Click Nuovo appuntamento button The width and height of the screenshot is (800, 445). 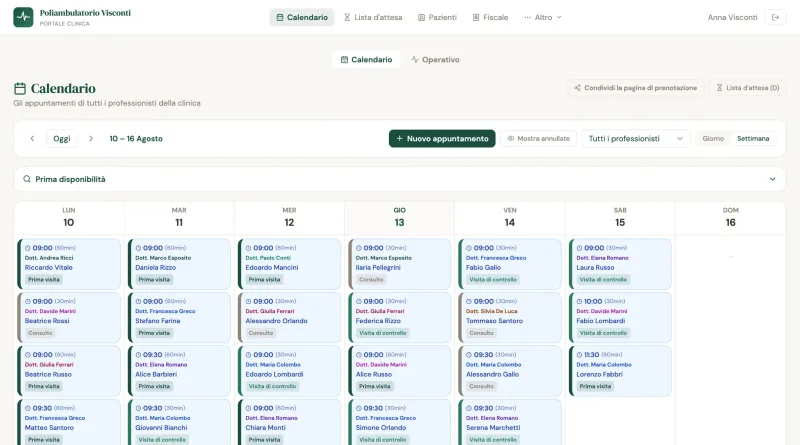[442, 138]
